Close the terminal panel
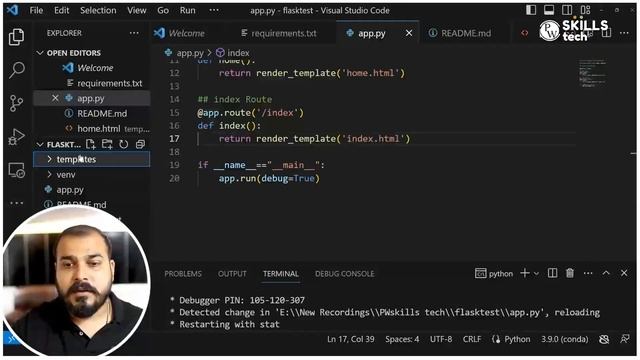This screenshot has height=360, width=640. click(624, 273)
